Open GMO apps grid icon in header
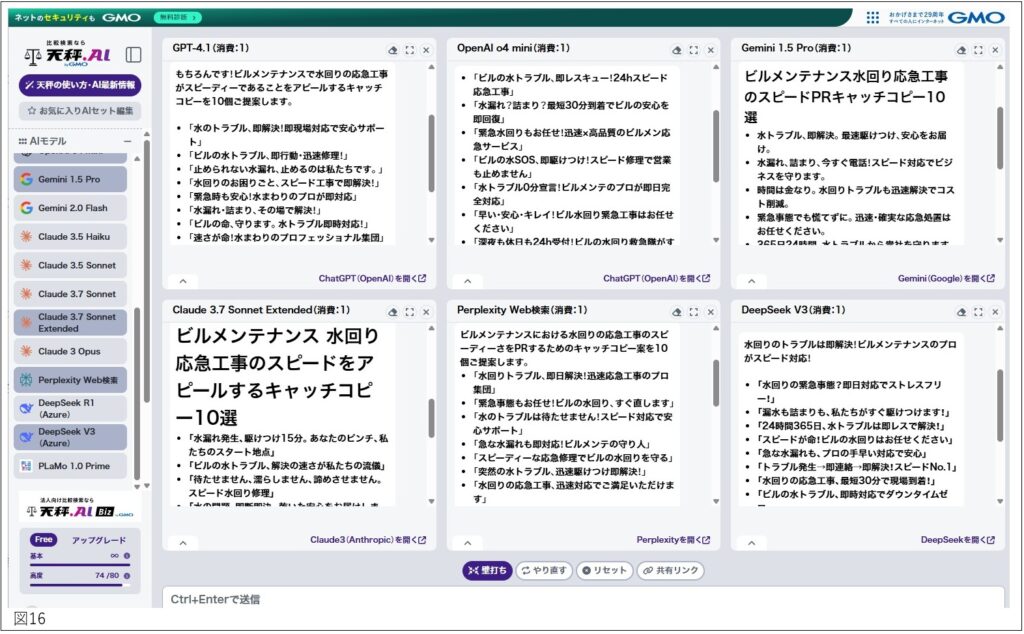The image size is (1024, 634). (872, 17)
